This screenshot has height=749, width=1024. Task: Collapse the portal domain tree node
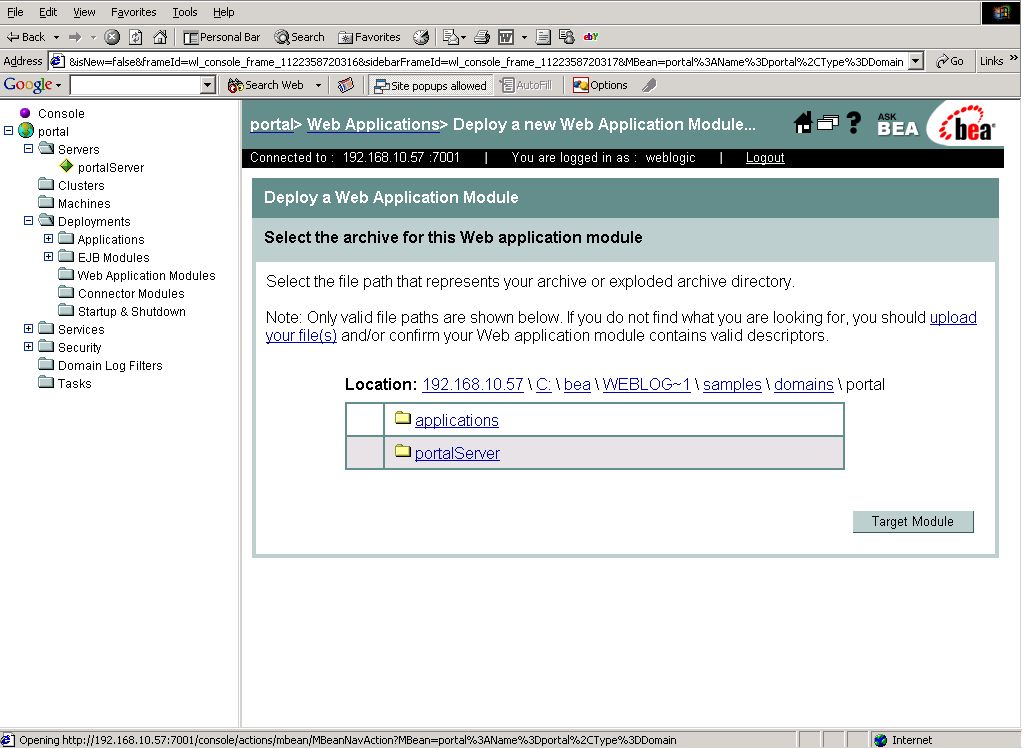click(8, 131)
